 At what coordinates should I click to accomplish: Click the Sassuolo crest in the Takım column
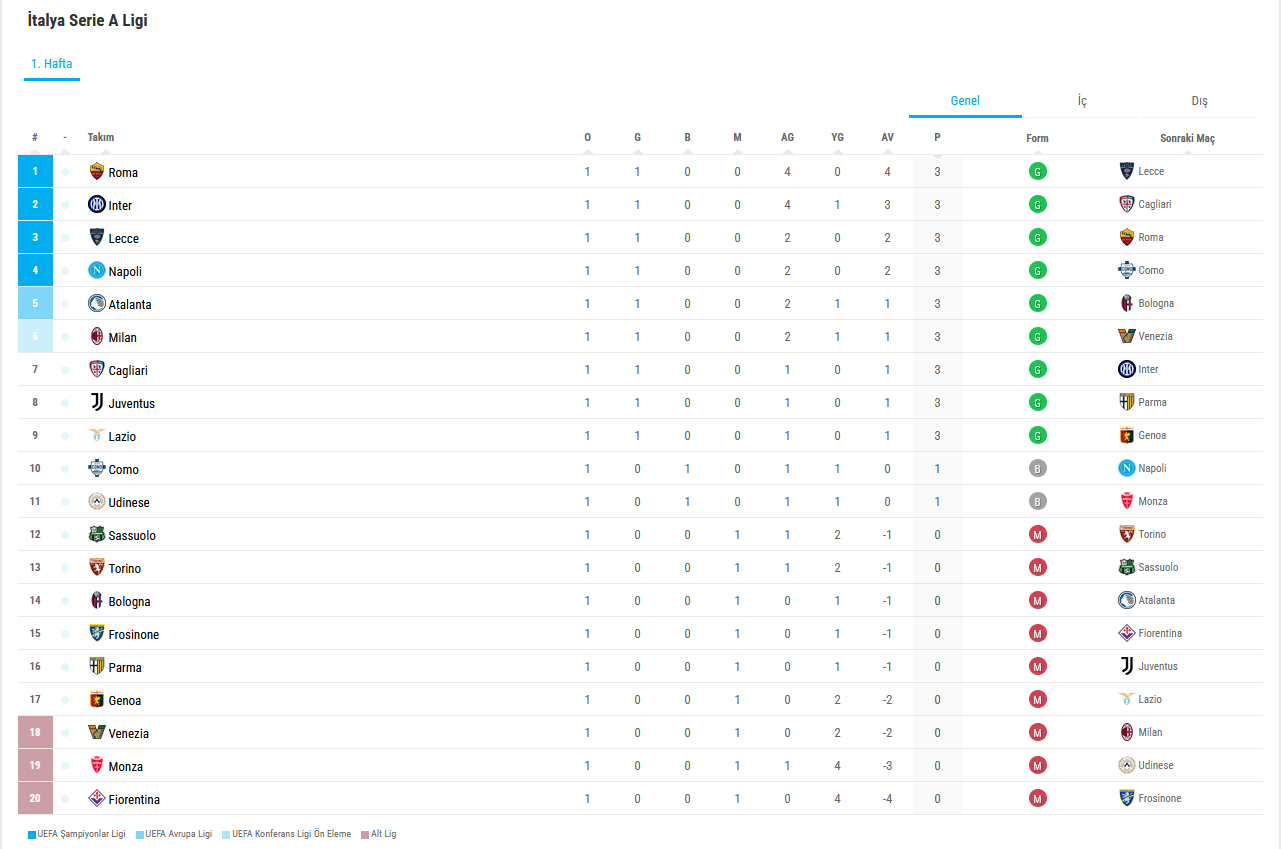[97, 534]
